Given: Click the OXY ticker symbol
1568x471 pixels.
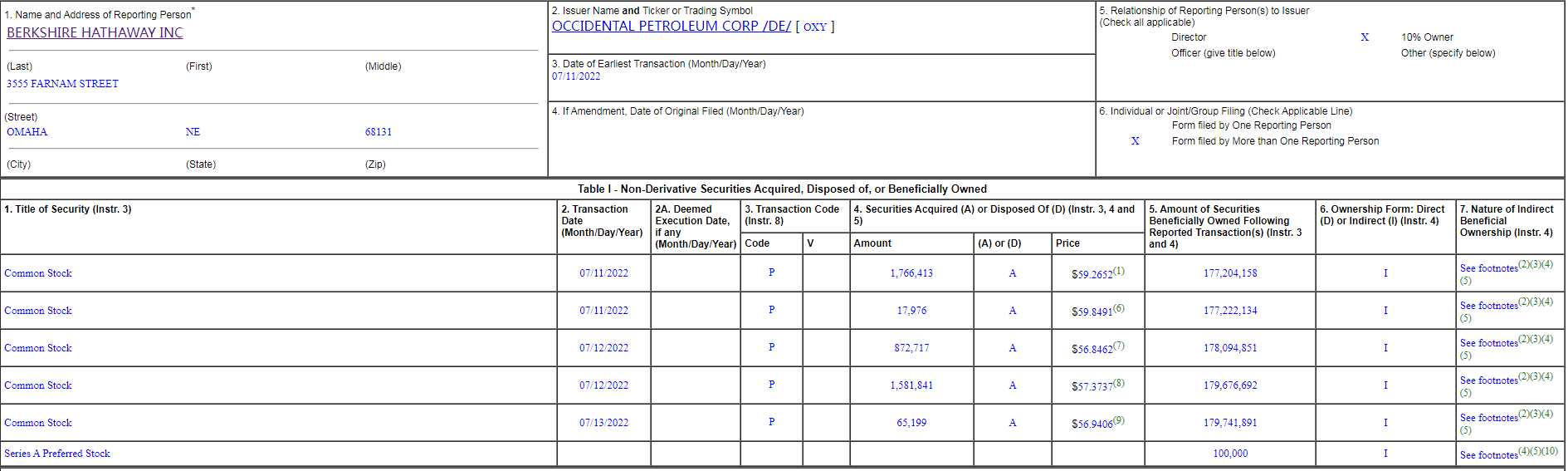Looking at the screenshot, I should tap(815, 27).
